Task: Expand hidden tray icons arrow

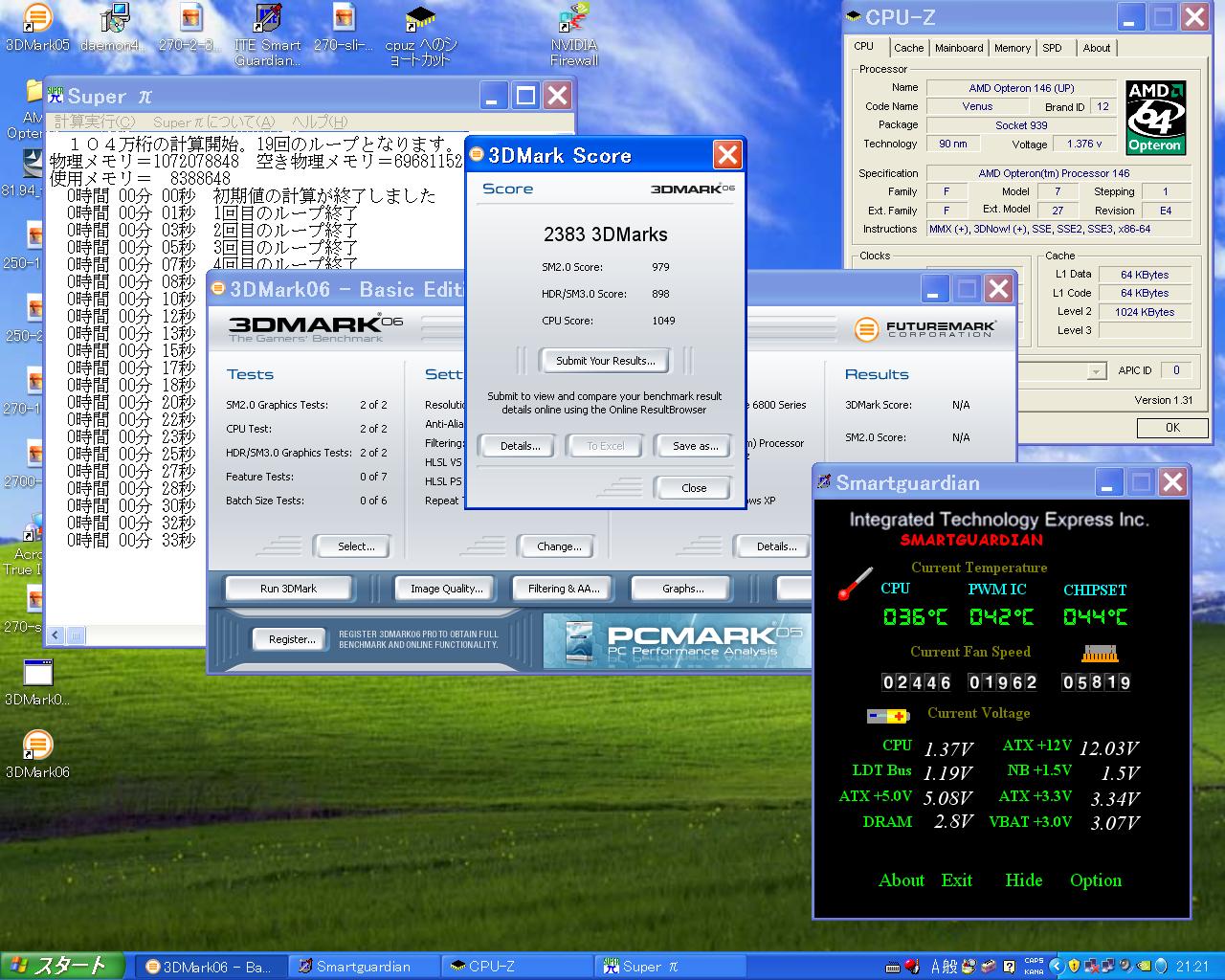Action: 1057,967
